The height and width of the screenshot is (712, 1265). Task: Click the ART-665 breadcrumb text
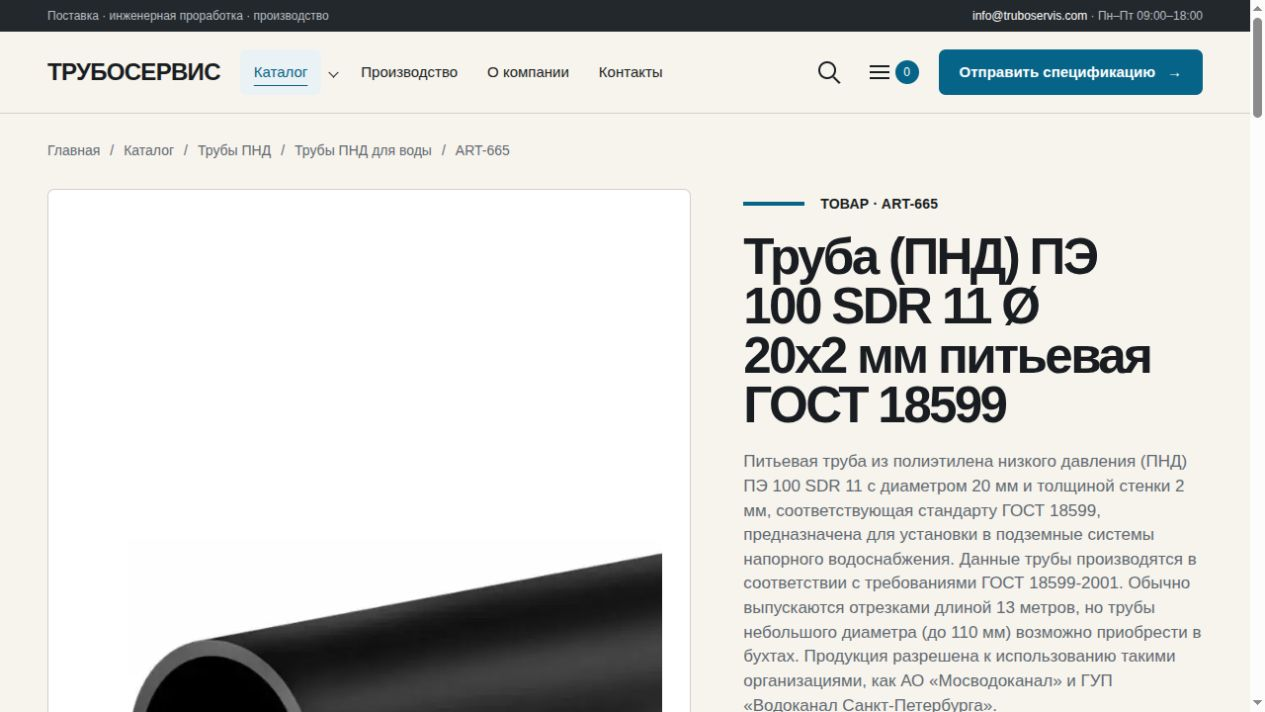point(482,150)
